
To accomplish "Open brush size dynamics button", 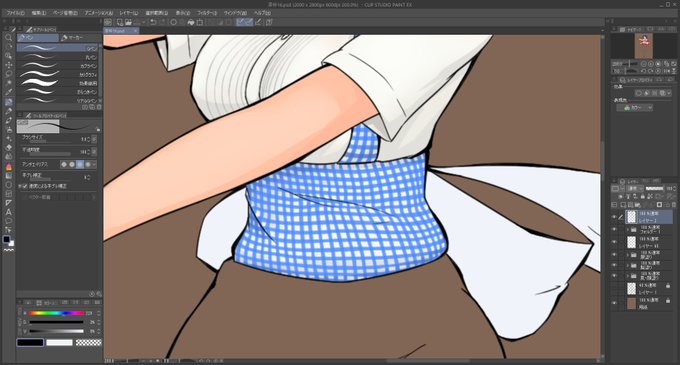I will pos(94,140).
